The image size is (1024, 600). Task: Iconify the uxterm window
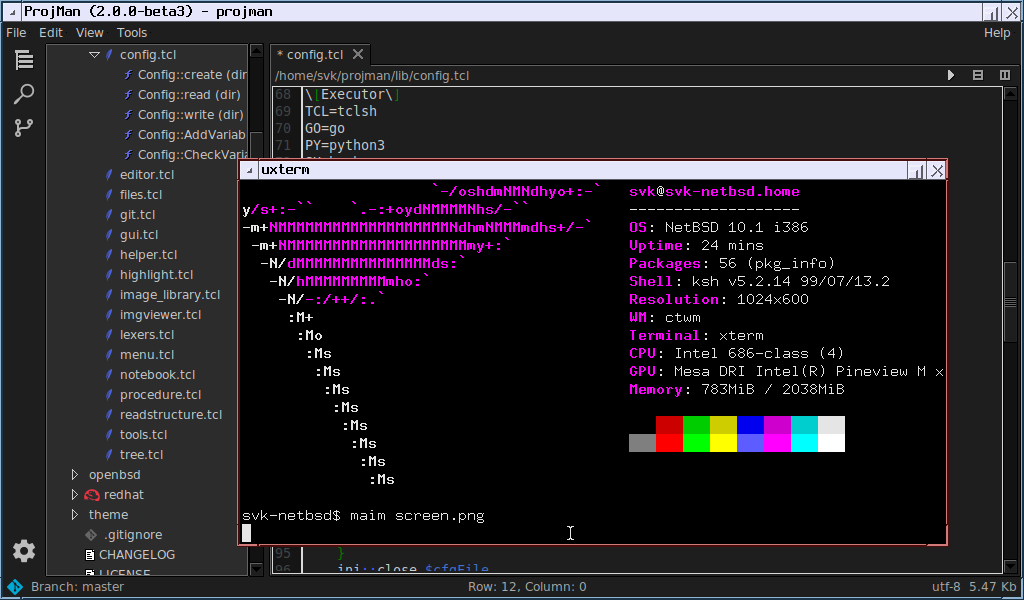pyautogui.click(x=917, y=170)
